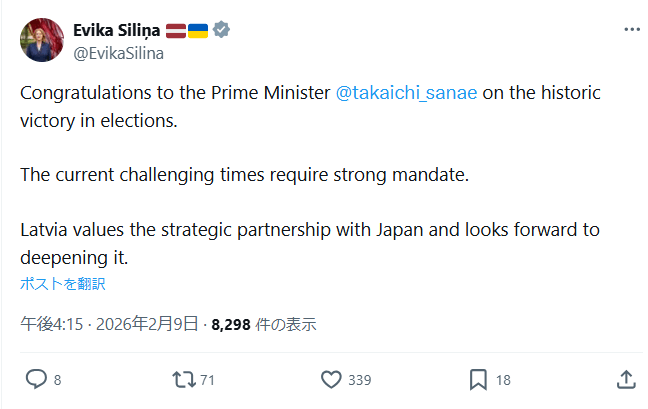Open Evika Siliņa's profile picture
This screenshot has height=409, width=648.
41,40
